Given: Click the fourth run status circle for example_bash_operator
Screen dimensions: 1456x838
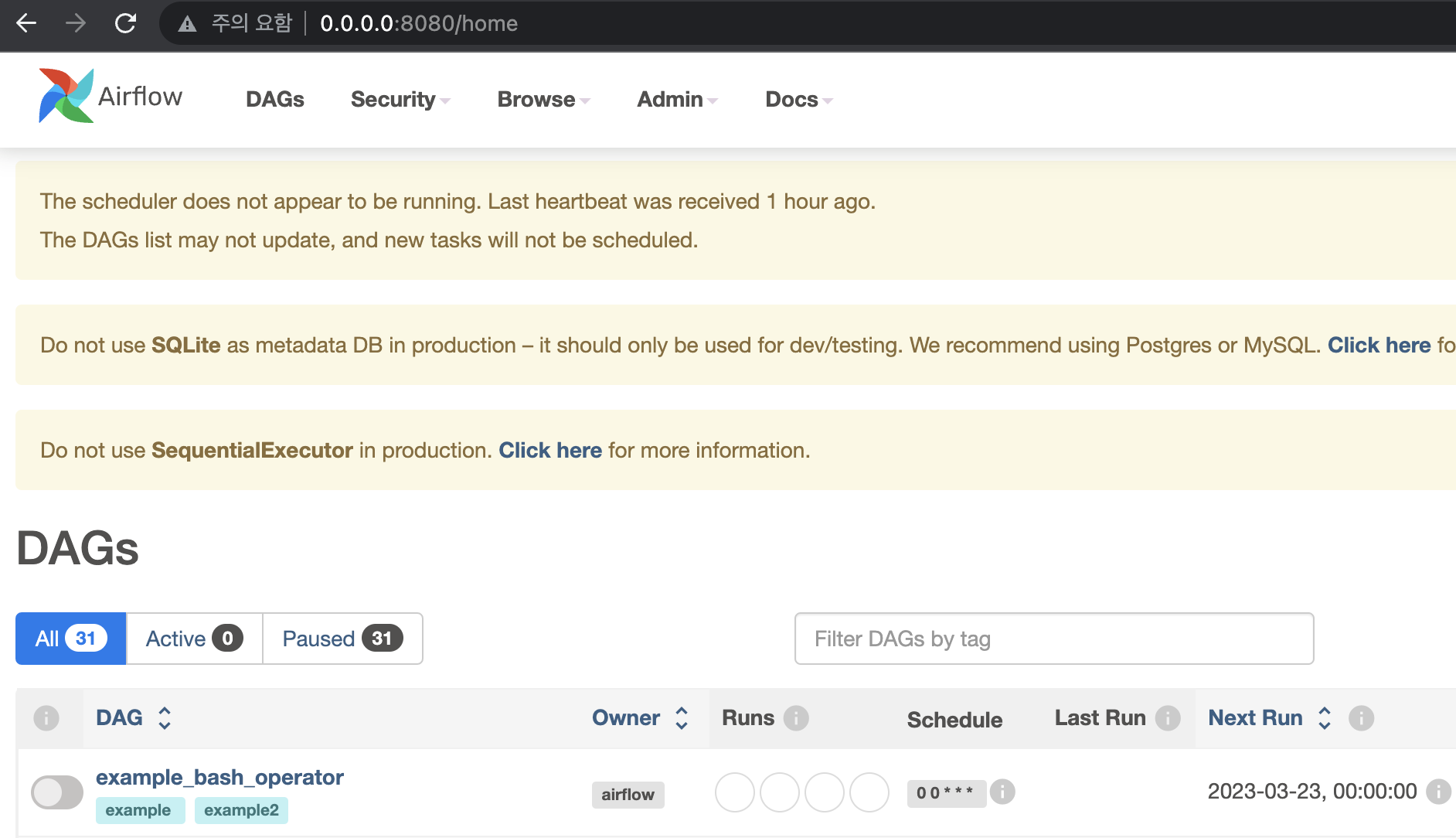Looking at the screenshot, I should coord(869,792).
